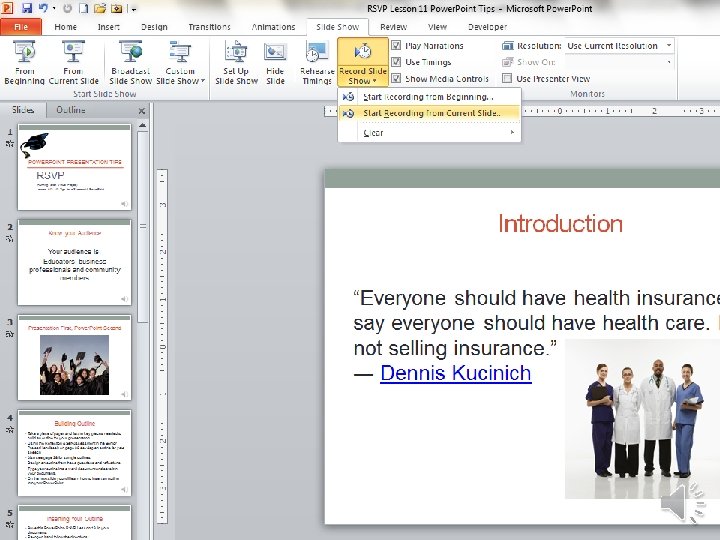Viewport: 720px width, 540px height.
Task: Toggle Play Narrations checkbox
Action: pyautogui.click(x=397, y=46)
